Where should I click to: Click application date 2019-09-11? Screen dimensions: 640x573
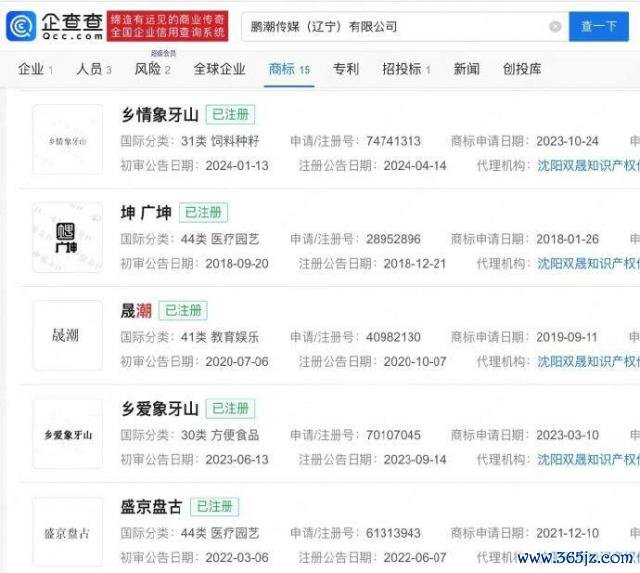(x=567, y=337)
